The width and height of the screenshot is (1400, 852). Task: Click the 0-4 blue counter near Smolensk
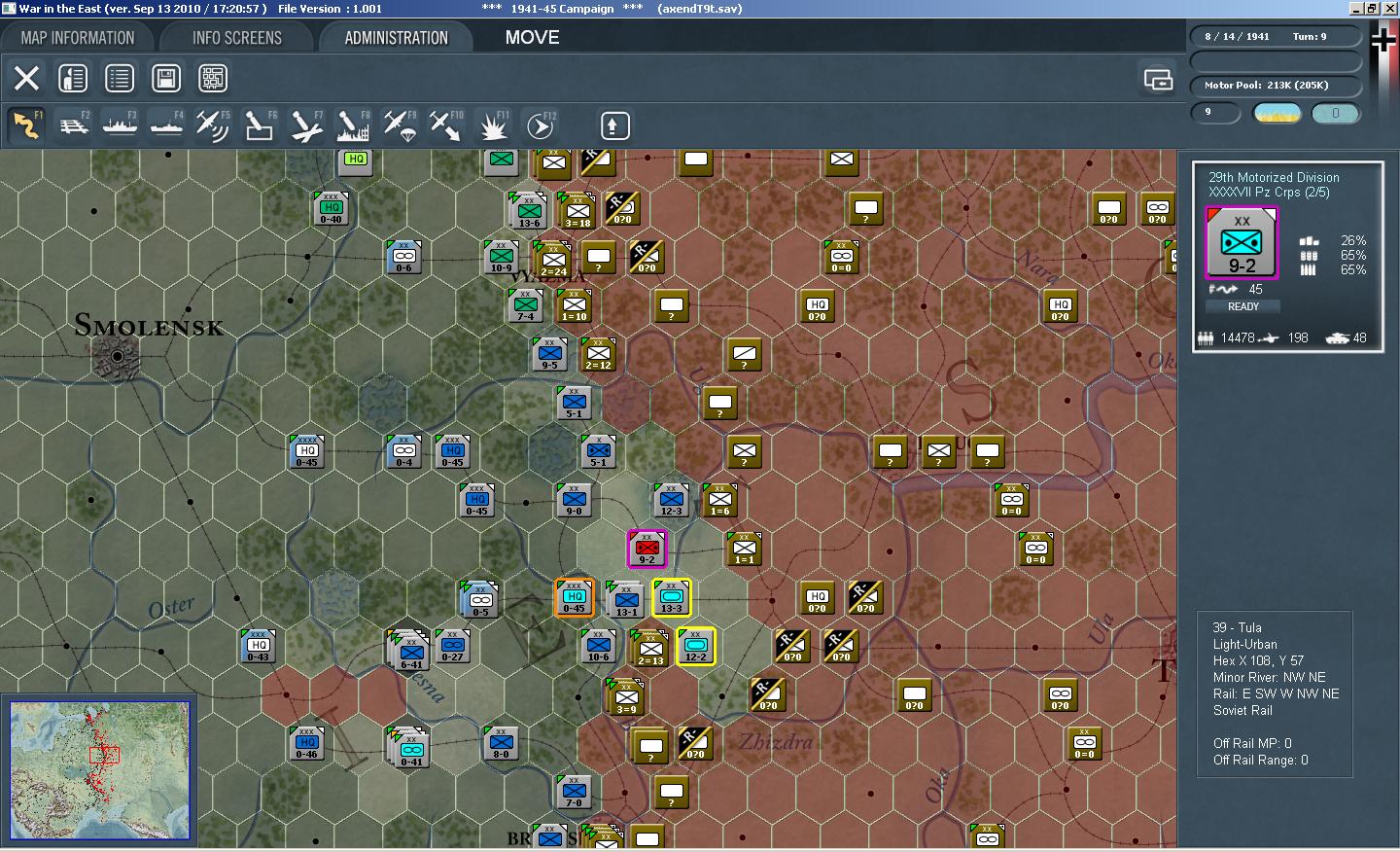[403, 451]
